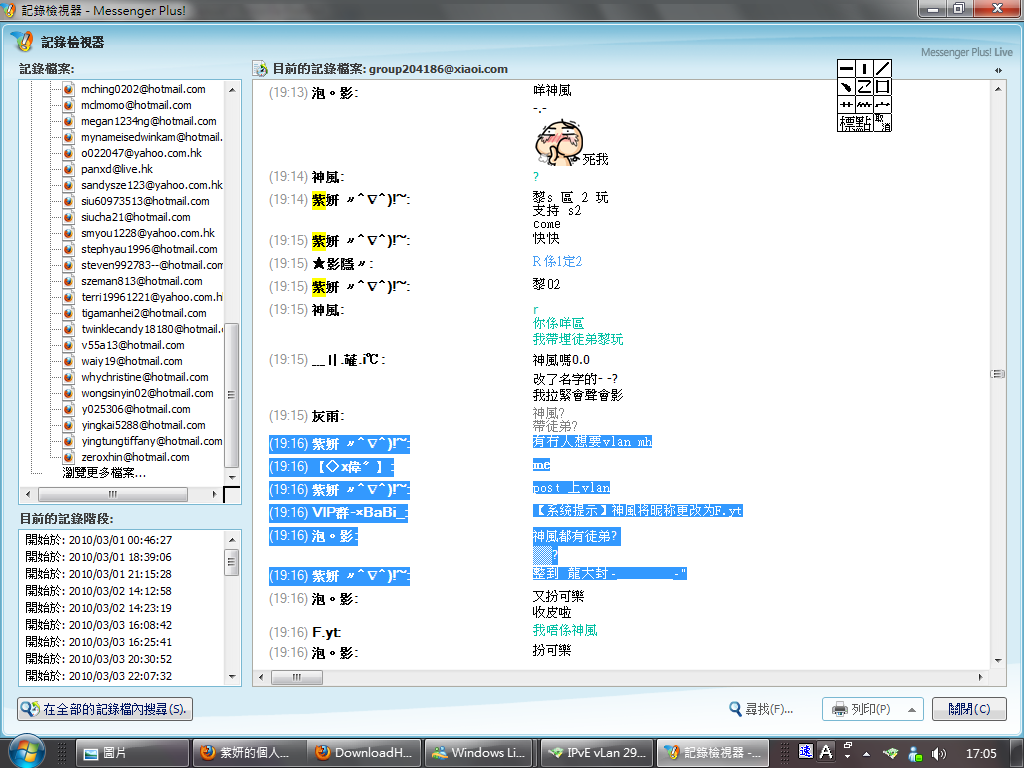Open the language bar options menu
The image size is (1024, 768).
point(847,756)
